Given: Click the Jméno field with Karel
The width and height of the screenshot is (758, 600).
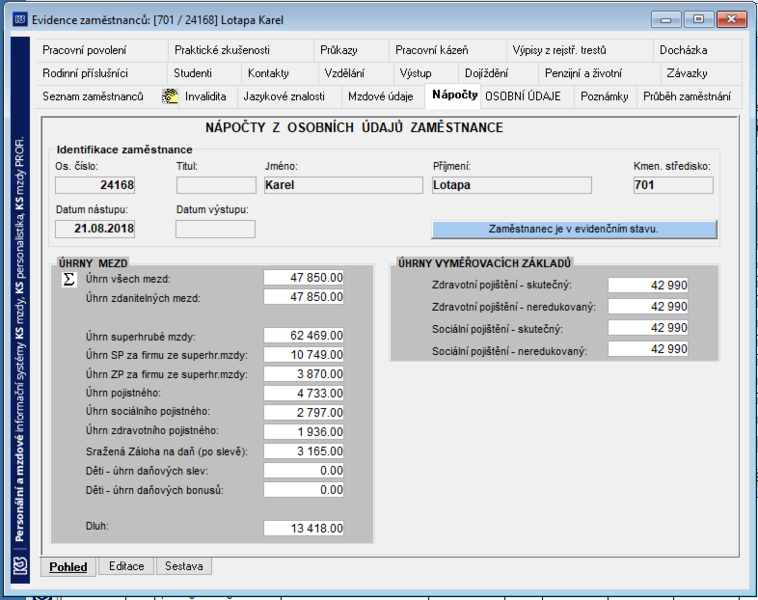Looking at the screenshot, I should [x=343, y=185].
